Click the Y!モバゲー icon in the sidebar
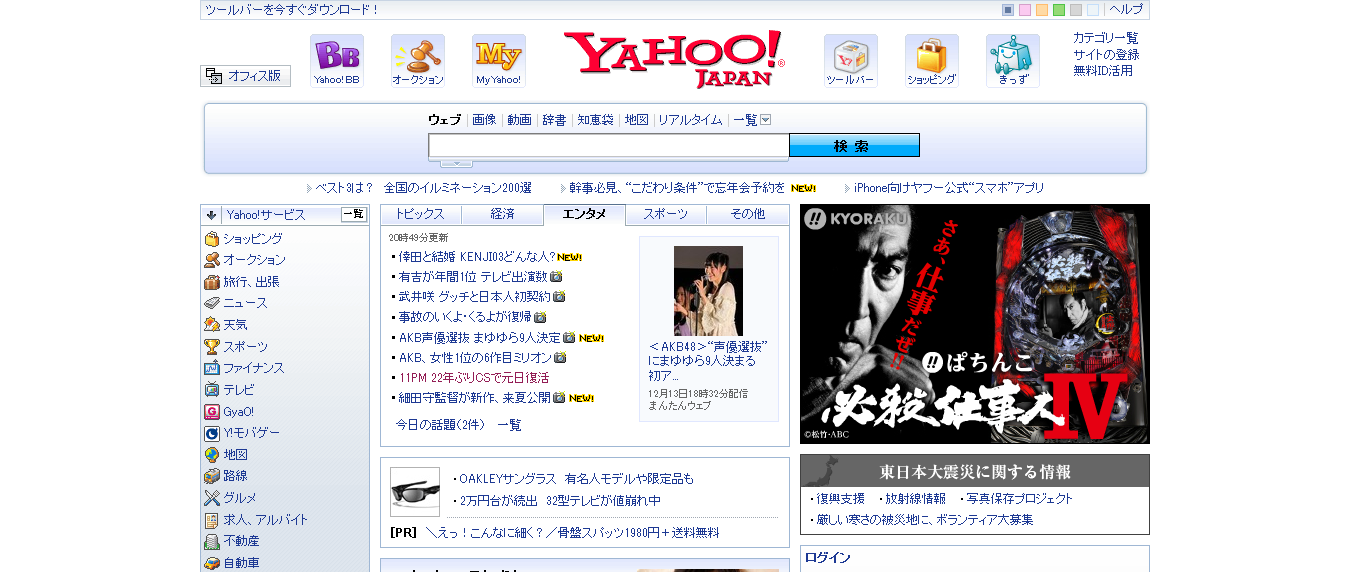The image size is (1349, 572). click(212, 433)
